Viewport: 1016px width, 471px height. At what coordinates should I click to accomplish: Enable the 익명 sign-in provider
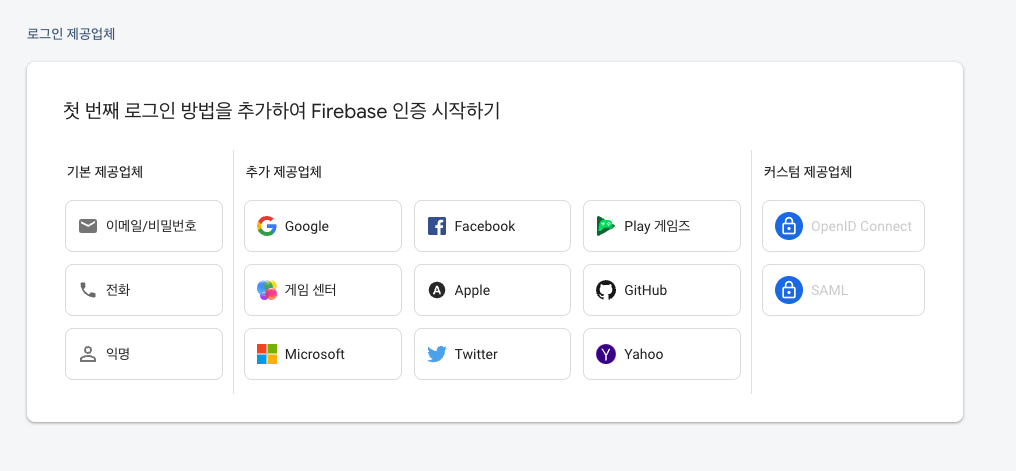(x=144, y=354)
